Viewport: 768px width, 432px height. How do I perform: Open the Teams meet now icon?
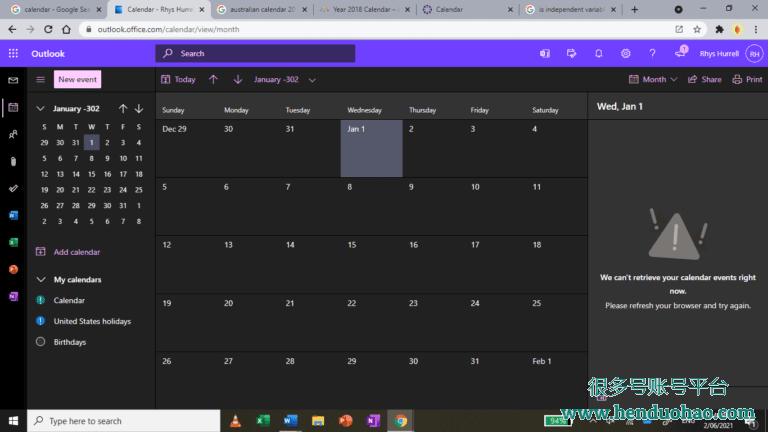tap(545, 53)
